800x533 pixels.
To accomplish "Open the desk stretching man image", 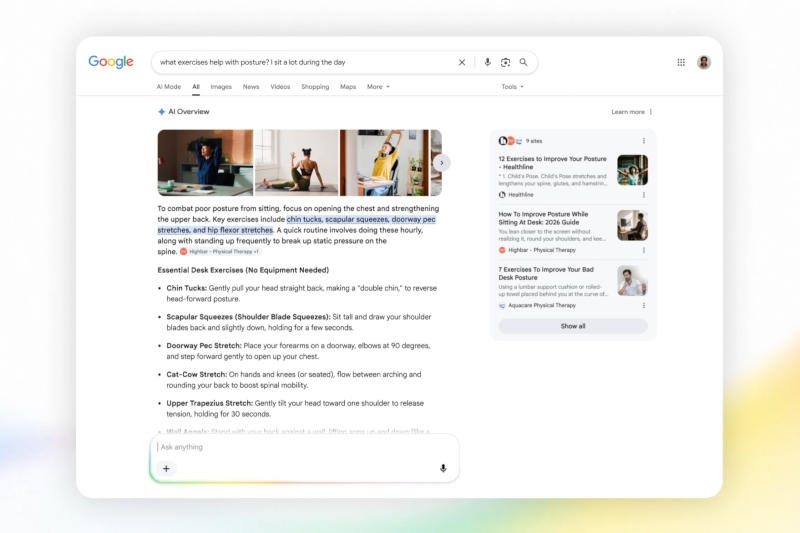I will coord(205,163).
